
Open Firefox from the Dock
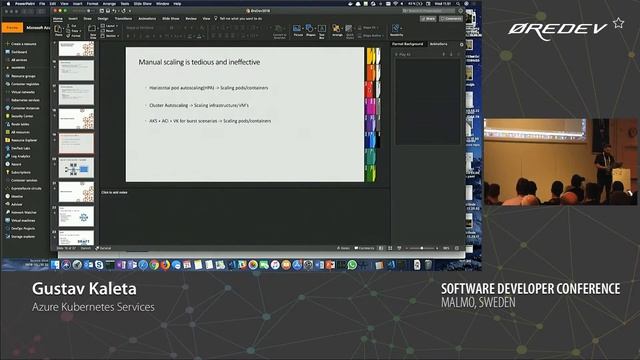point(165,265)
